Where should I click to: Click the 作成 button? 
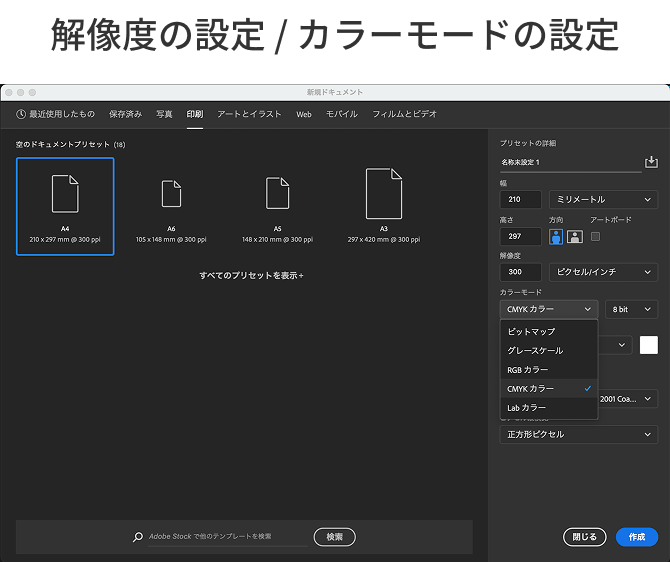[637, 537]
